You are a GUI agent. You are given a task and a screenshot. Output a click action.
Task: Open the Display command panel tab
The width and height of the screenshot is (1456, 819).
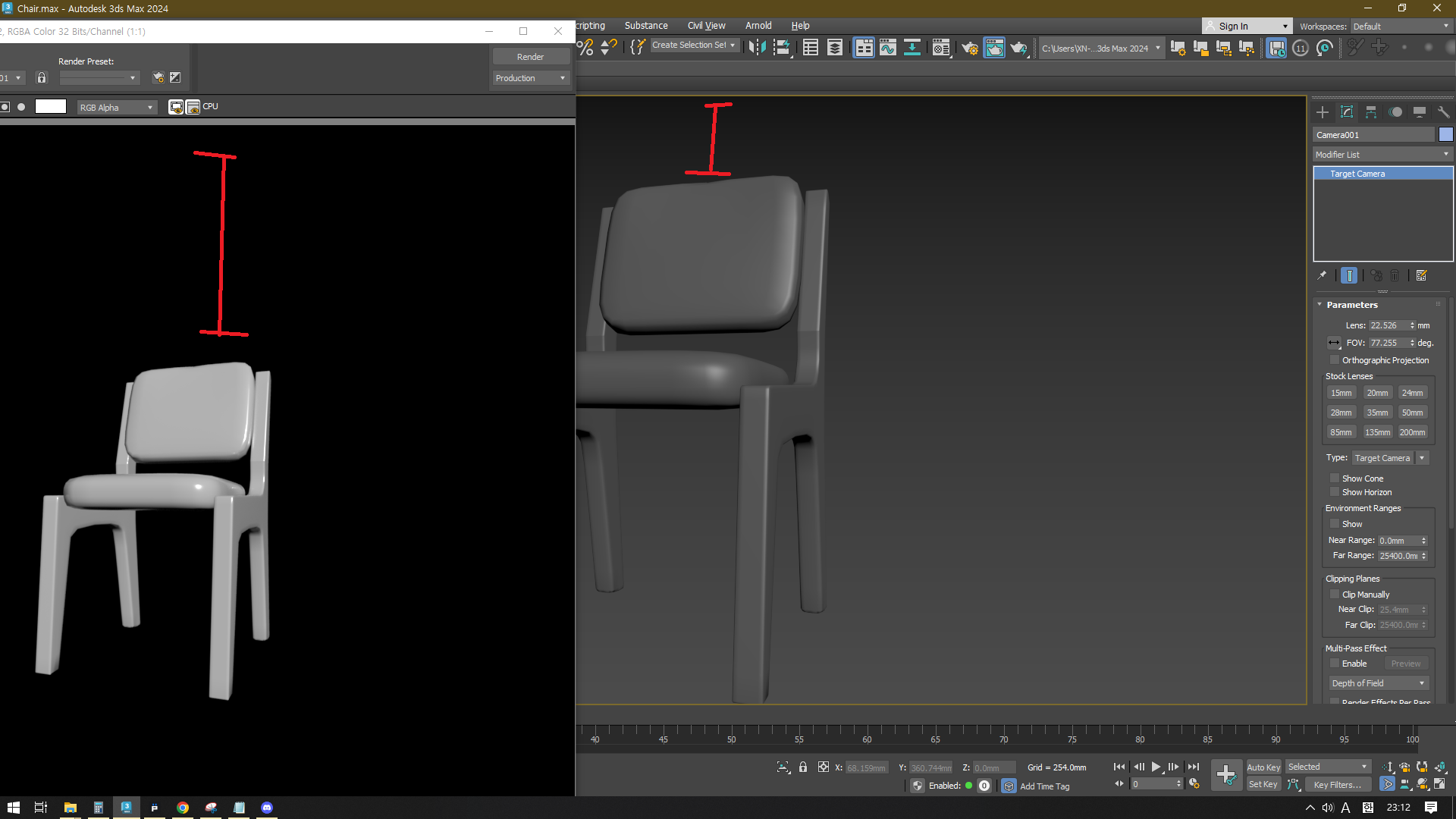(1420, 112)
